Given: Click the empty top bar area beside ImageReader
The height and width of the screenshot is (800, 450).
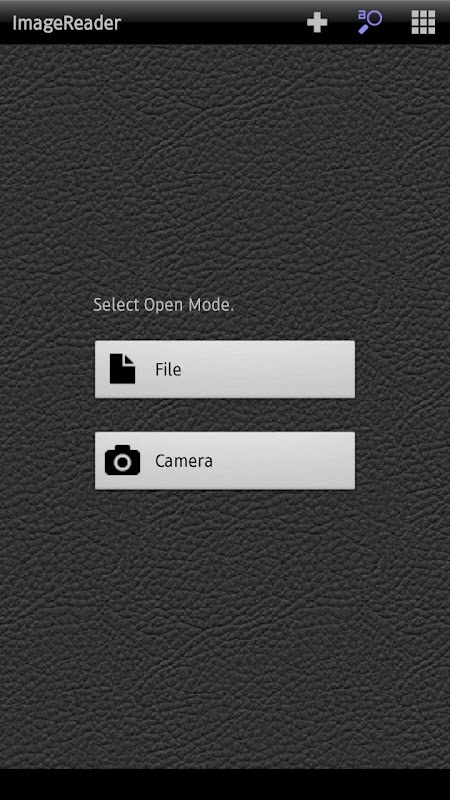Looking at the screenshot, I should [x=214, y=22].
